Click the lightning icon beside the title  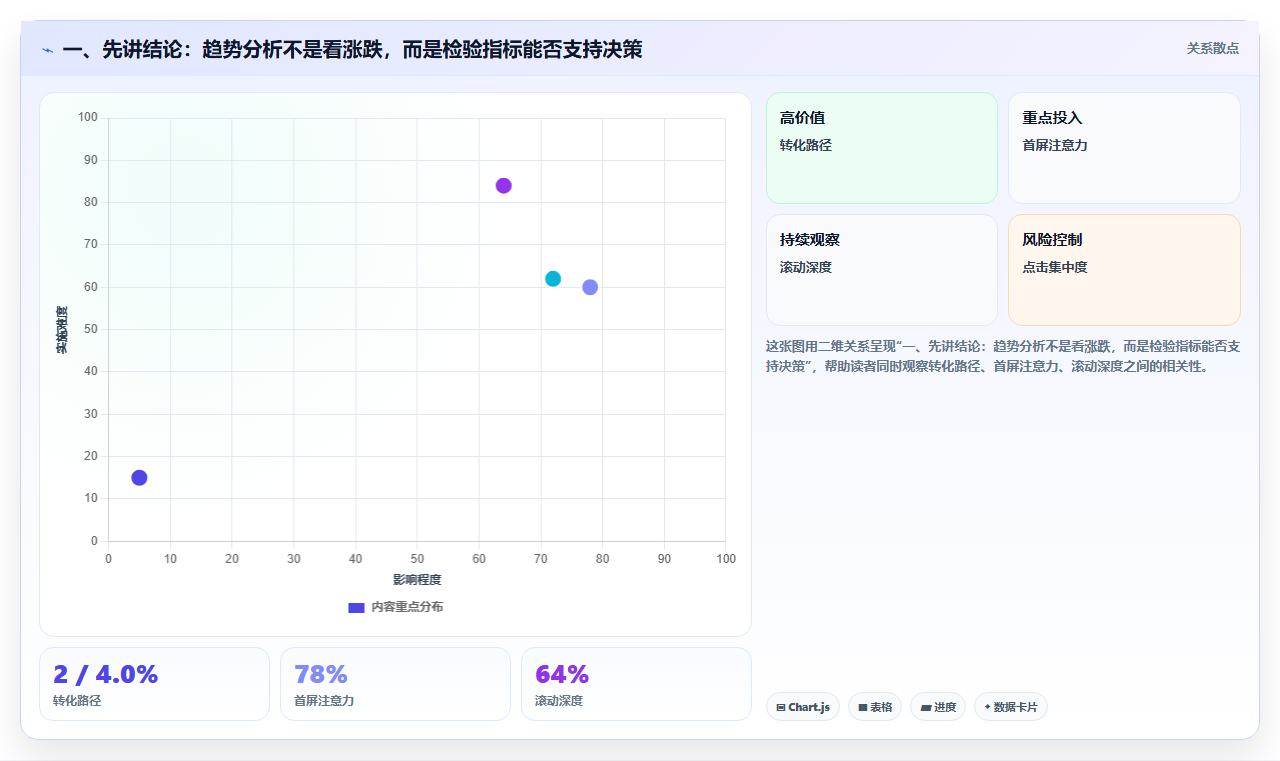[48, 50]
